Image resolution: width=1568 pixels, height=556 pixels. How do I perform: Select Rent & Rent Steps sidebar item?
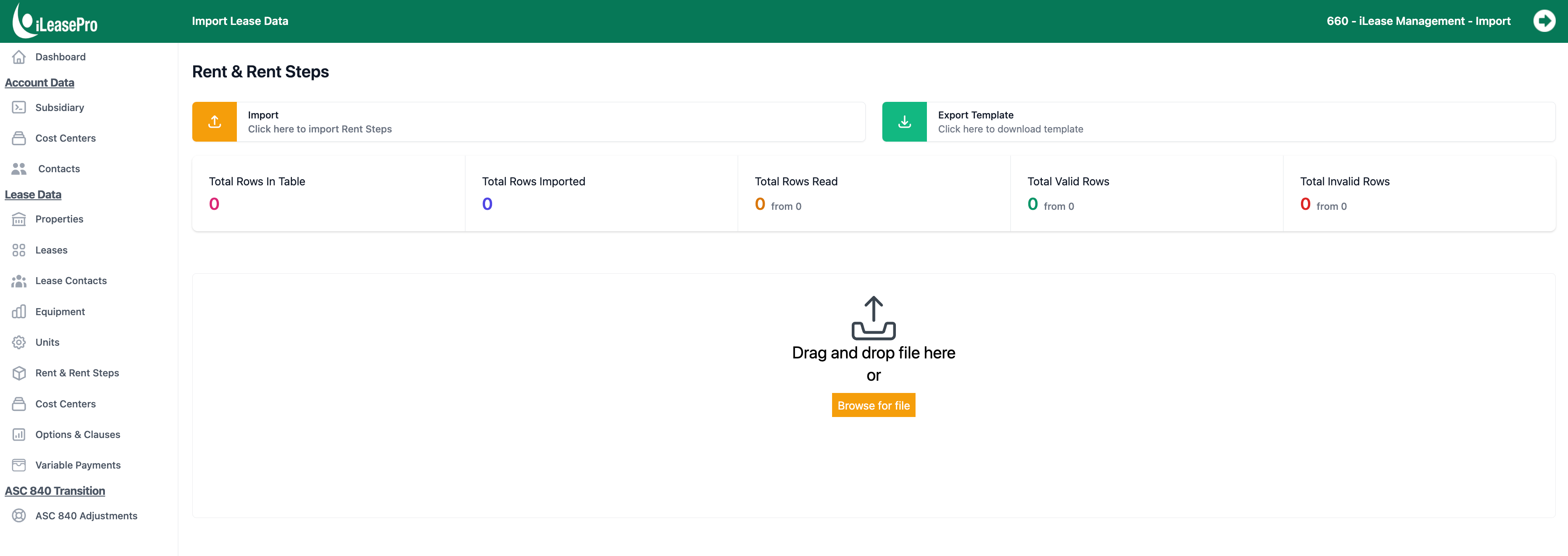pyautogui.click(x=77, y=373)
